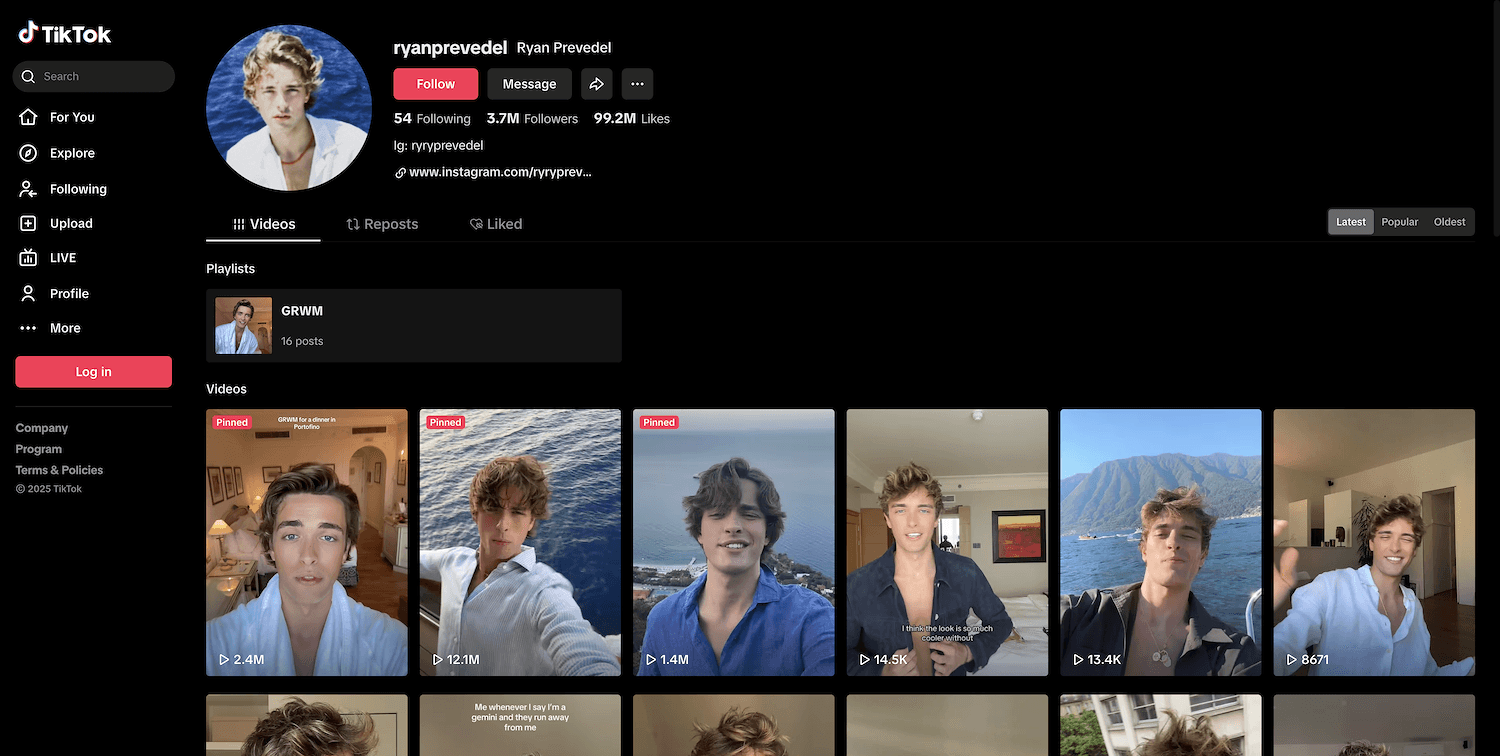
Task: Select the Latest sort option
Action: pyautogui.click(x=1350, y=222)
